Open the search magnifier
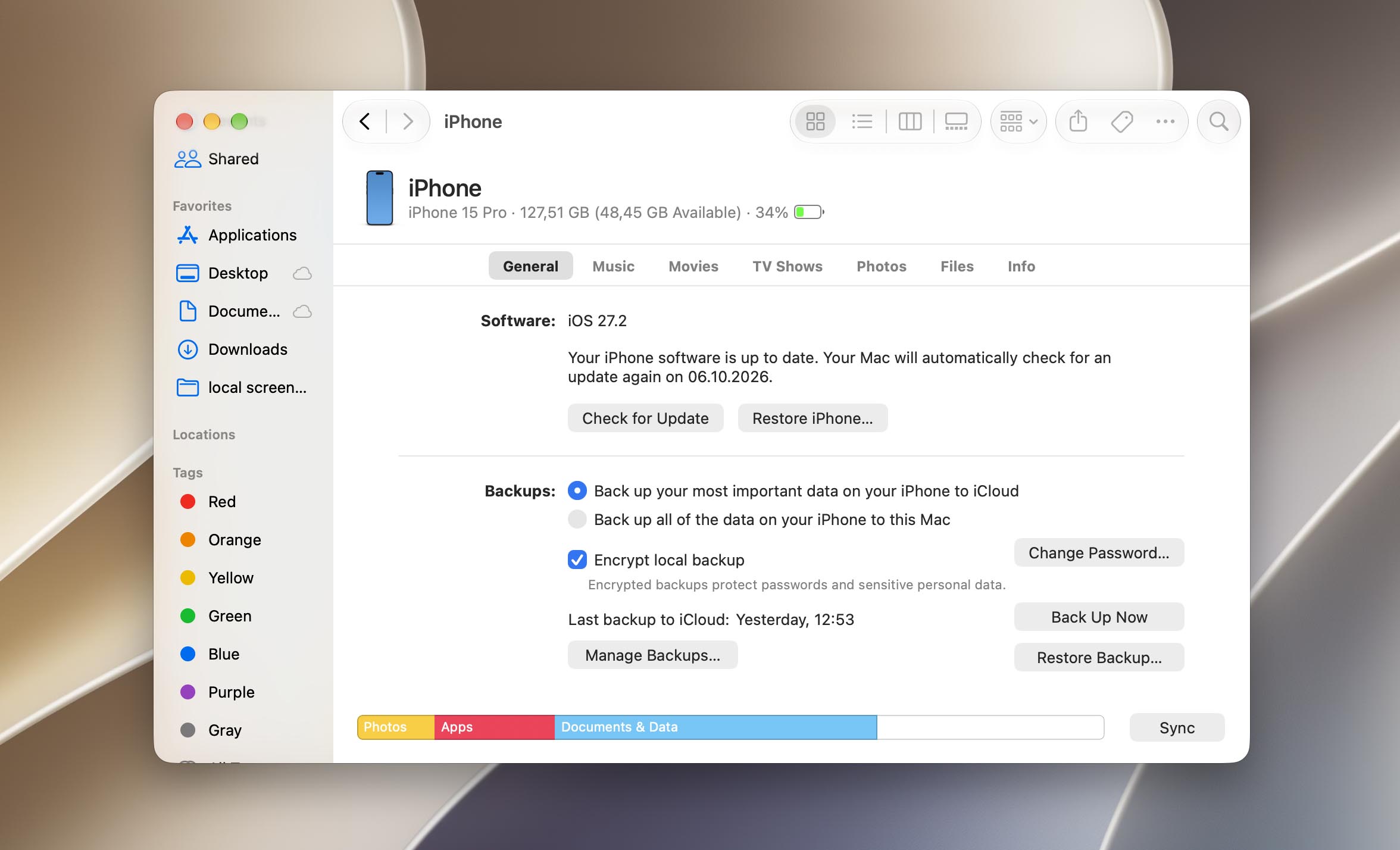Screen dimensions: 1400x850 pyautogui.click(x=1218, y=121)
